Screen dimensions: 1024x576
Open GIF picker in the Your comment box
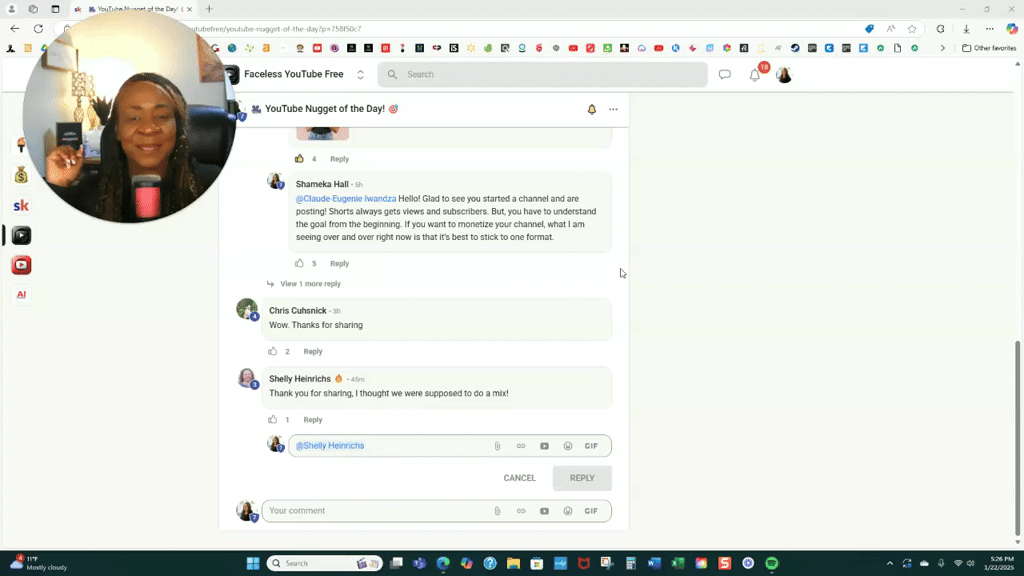coord(591,511)
